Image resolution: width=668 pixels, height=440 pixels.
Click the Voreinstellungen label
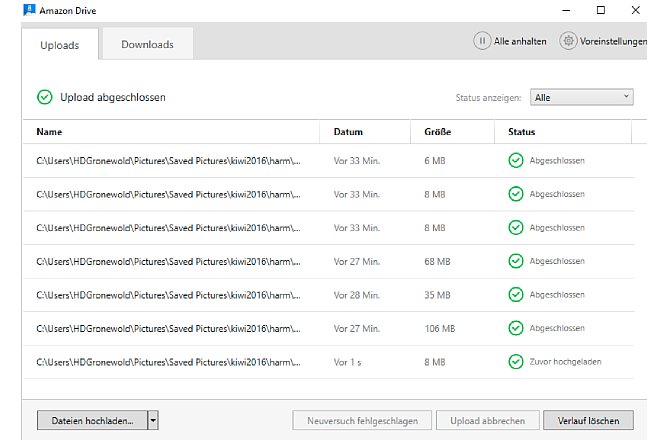point(613,41)
